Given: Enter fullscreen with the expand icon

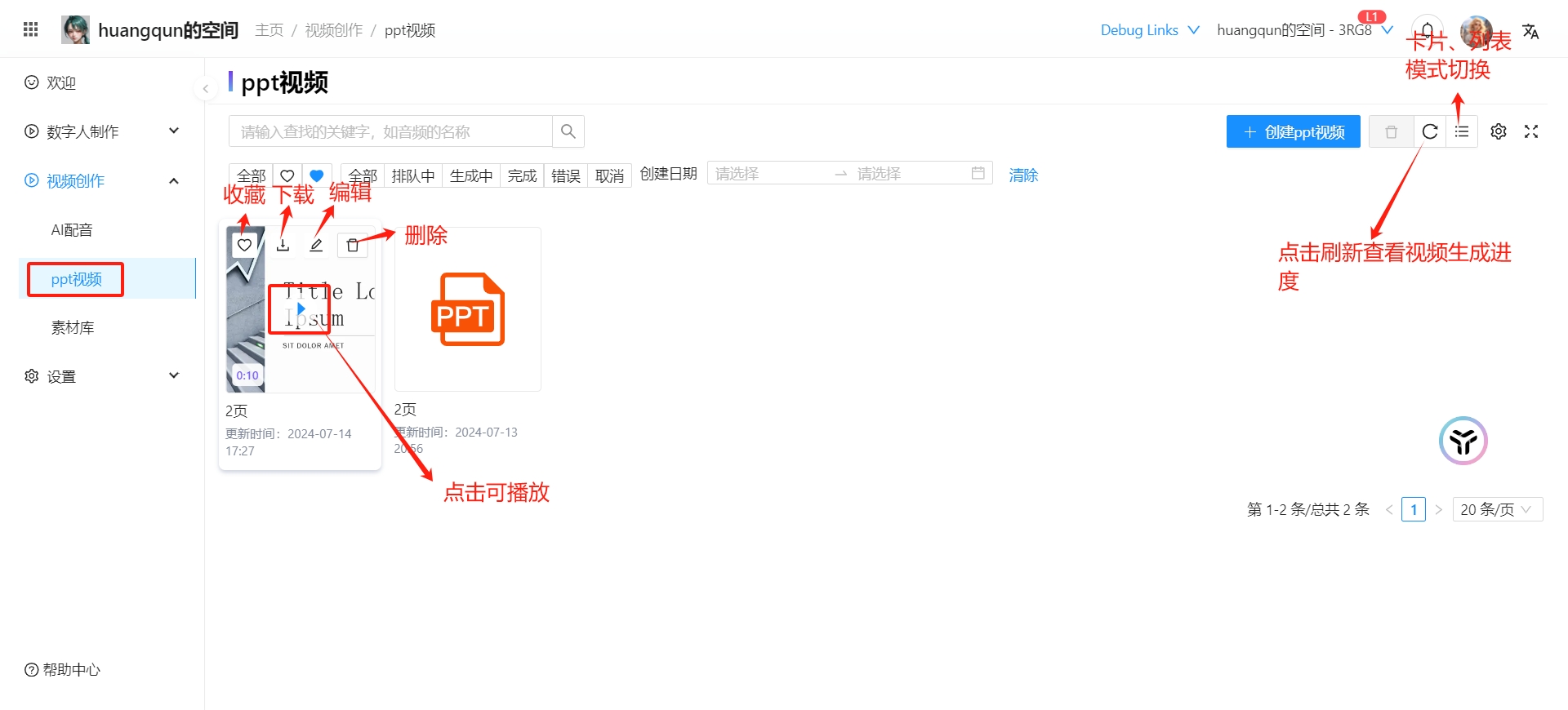Looking at the screenshot, I should tap(1531, 131).
